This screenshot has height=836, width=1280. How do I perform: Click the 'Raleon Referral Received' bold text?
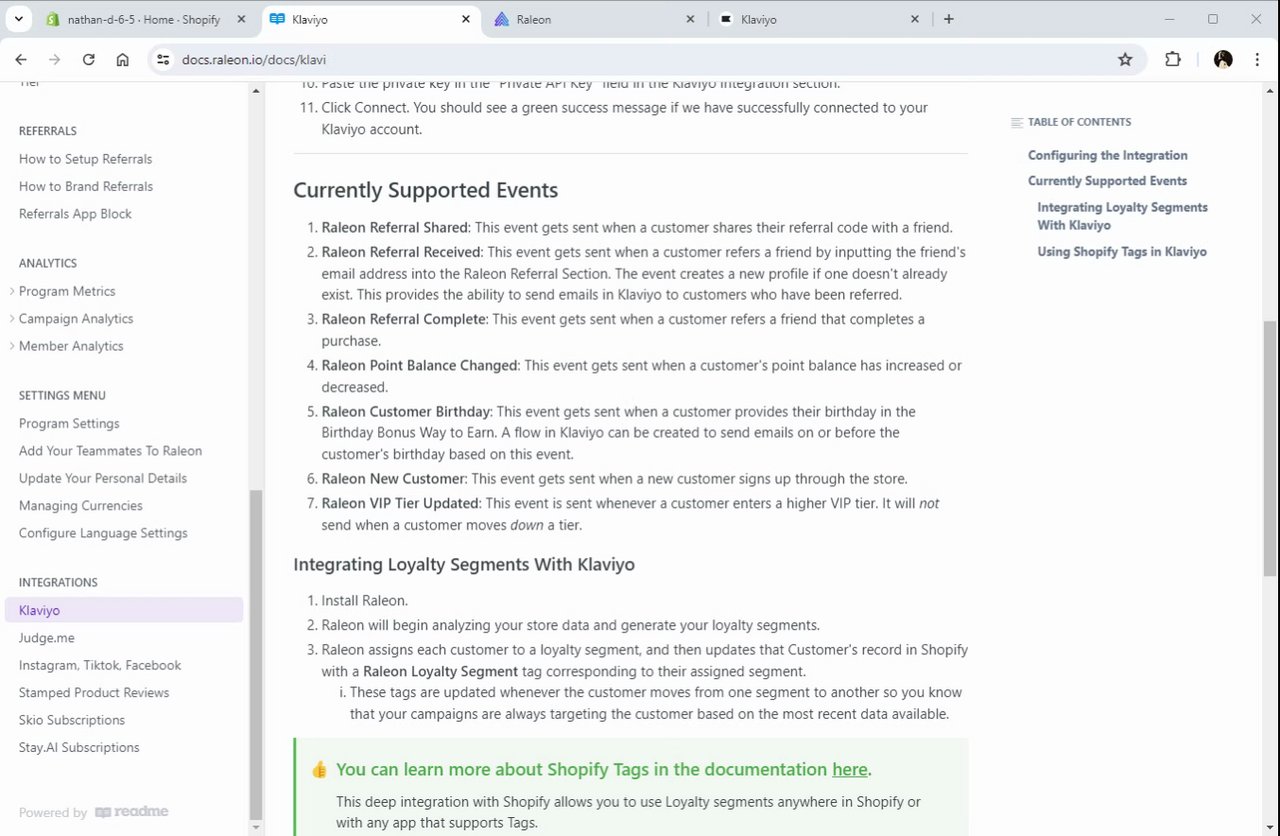coord(401,253)
